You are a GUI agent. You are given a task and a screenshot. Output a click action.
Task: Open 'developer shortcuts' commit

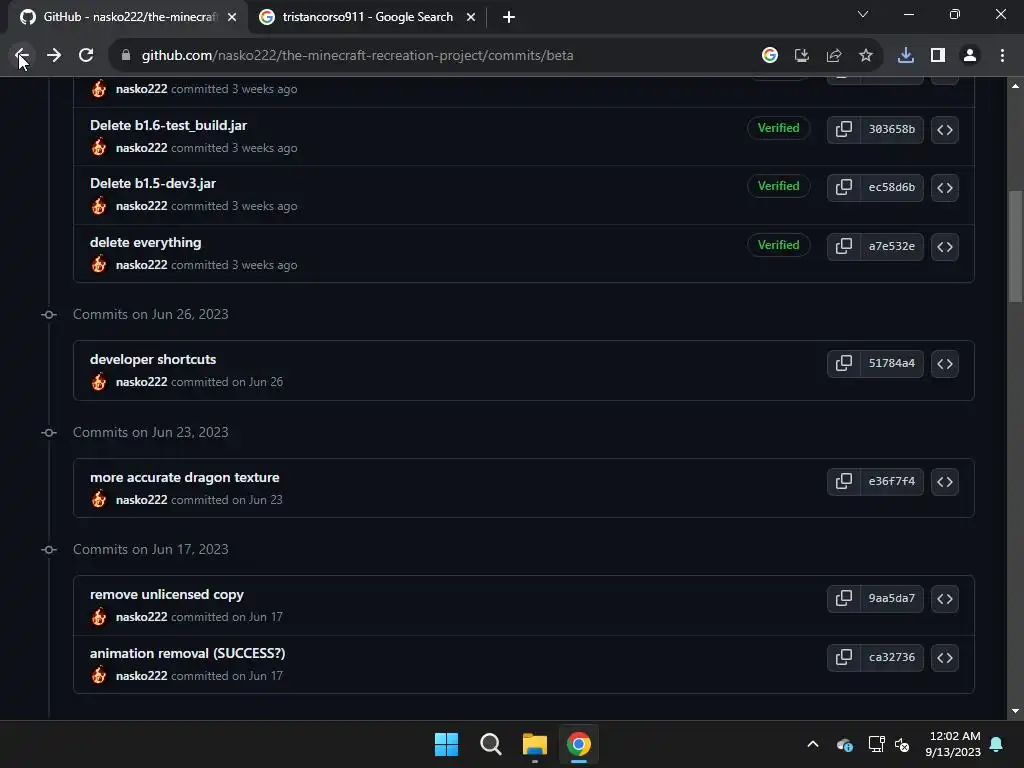tap(153, 359)
